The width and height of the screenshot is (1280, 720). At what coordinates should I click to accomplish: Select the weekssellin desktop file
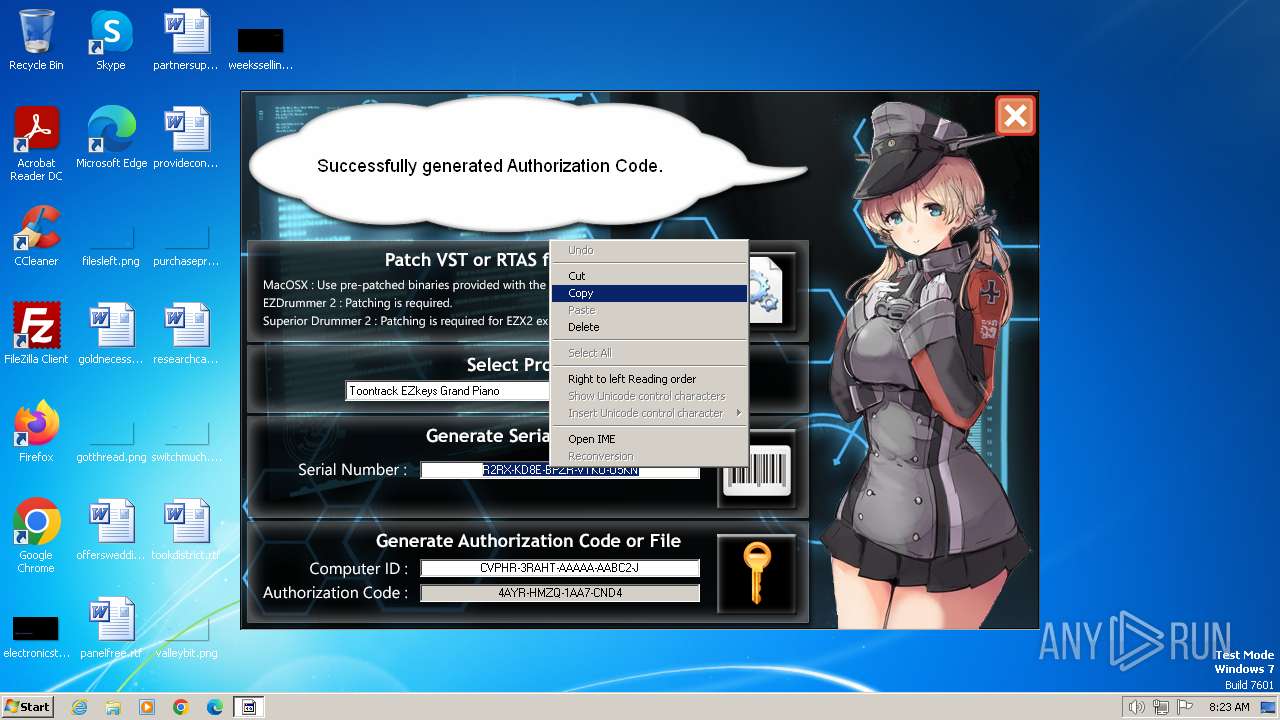click(x=260, y=48)
